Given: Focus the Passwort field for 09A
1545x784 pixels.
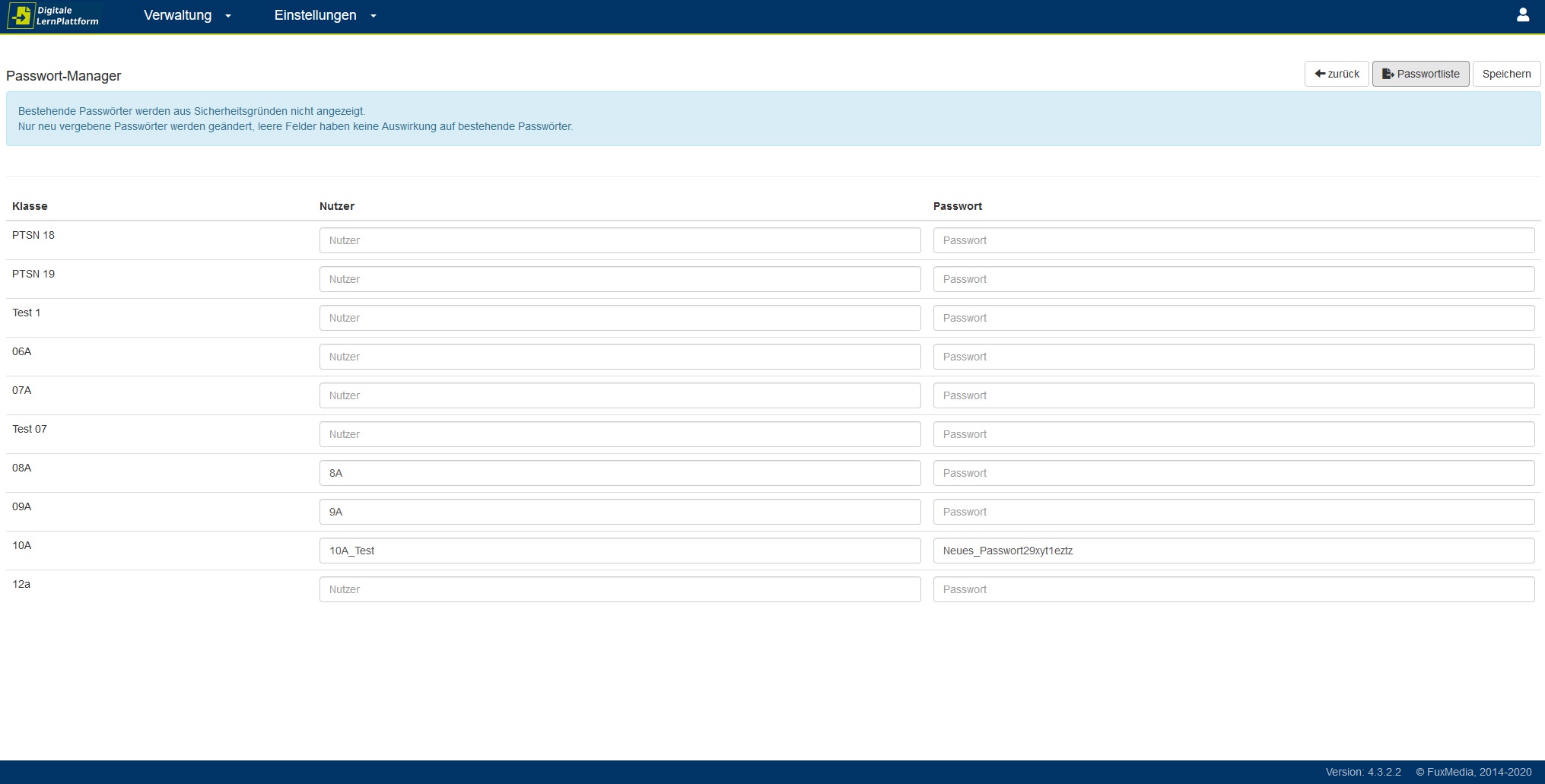Looking at the screenshot, I should (x=1234, y=512).
